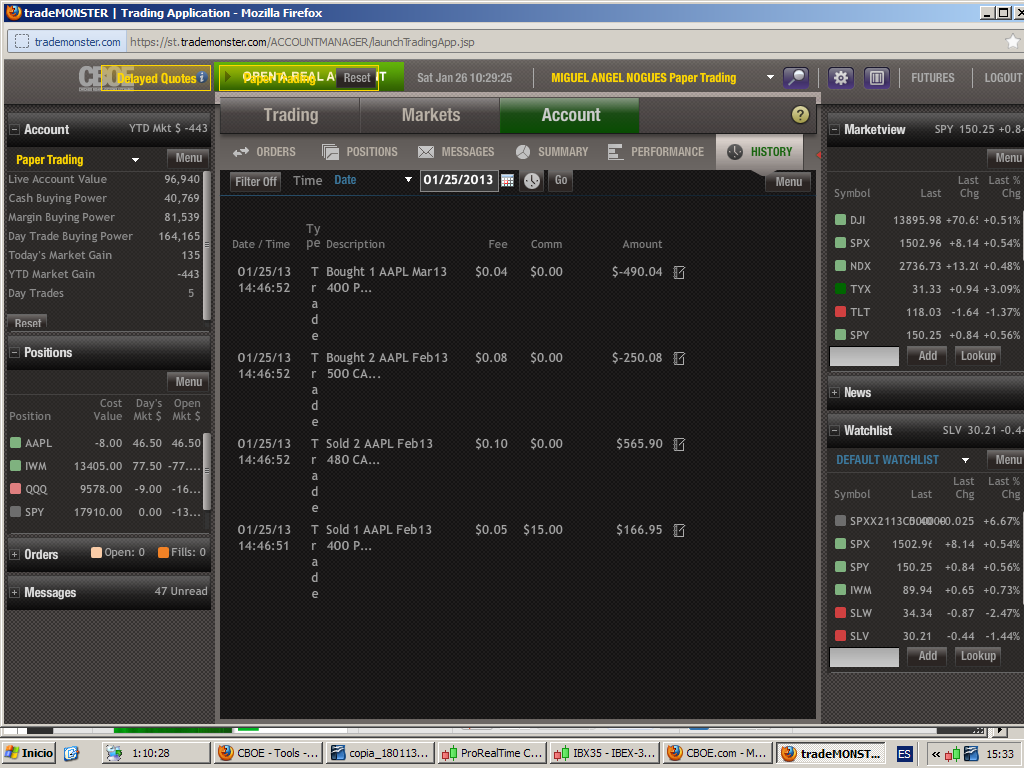
Task: Open details icon for Sold 2 AAPL Feb13 row
Action: 679,445
